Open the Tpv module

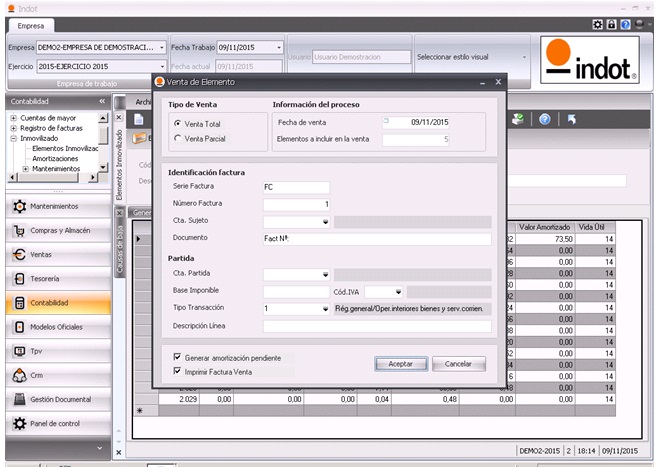coord(55,351)
